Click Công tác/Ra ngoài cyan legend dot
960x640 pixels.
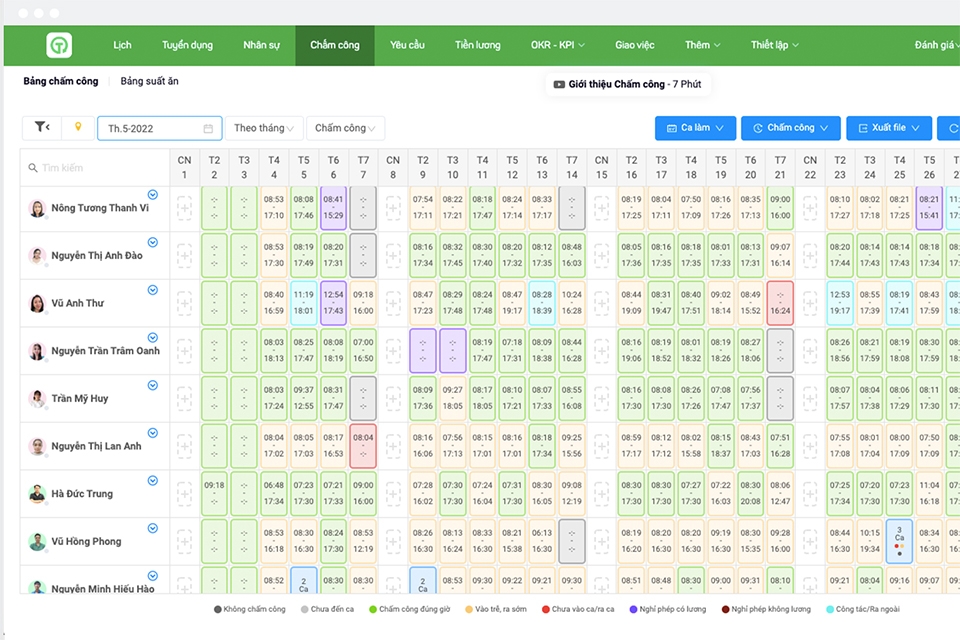[830, 609]
